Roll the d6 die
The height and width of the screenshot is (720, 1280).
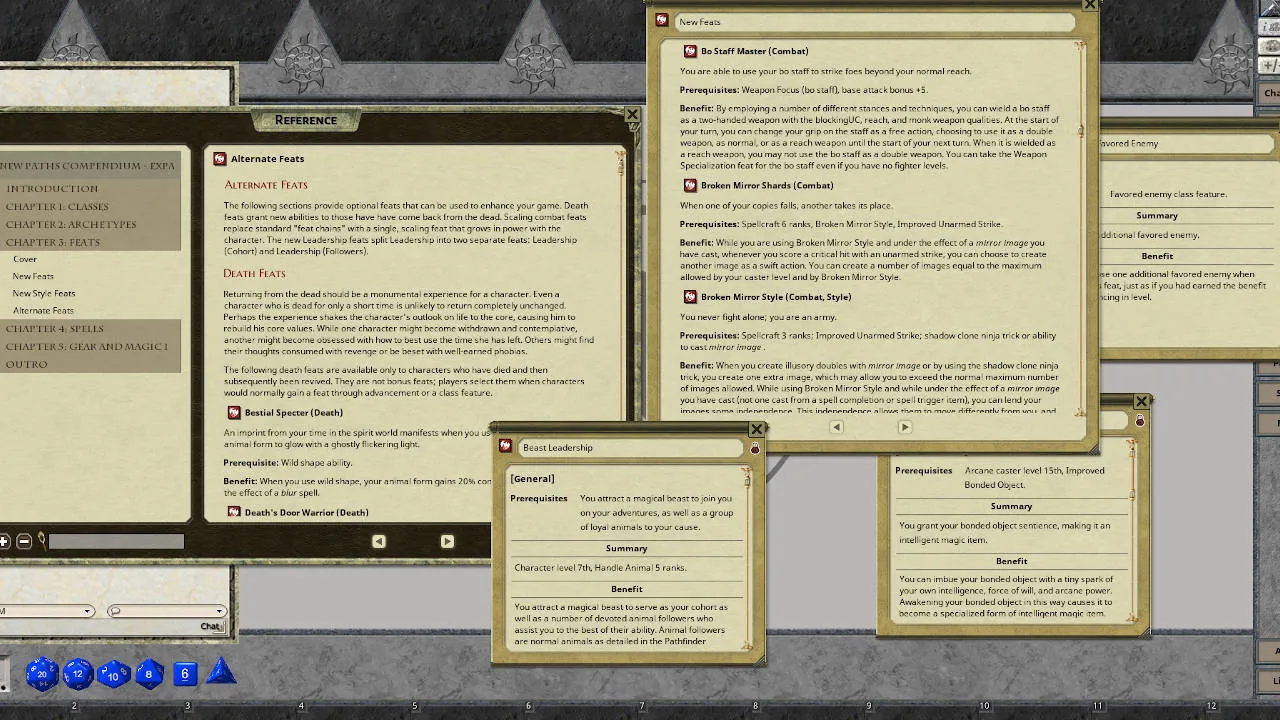185,674
